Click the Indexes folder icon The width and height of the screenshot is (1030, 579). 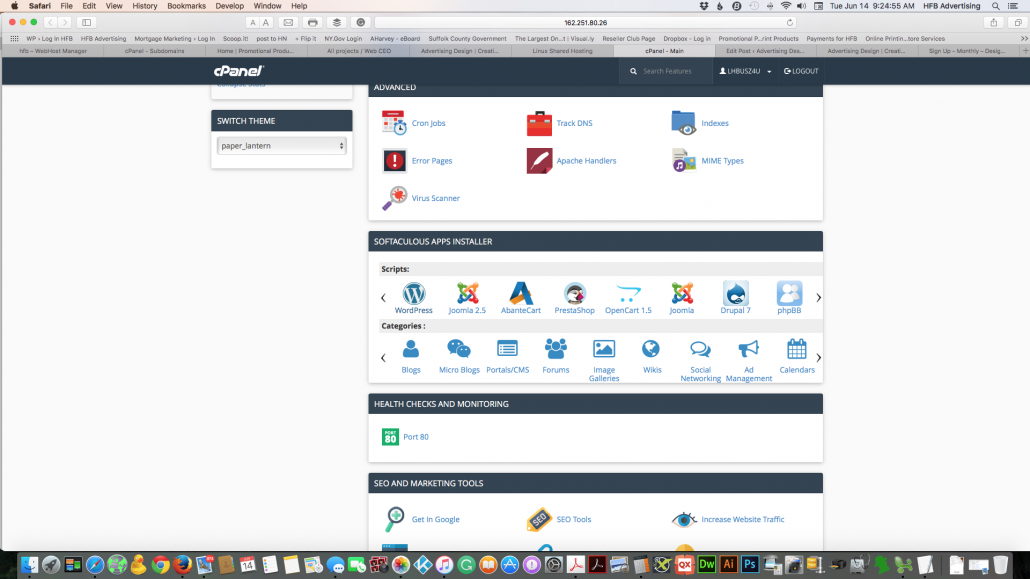point(684,123)
